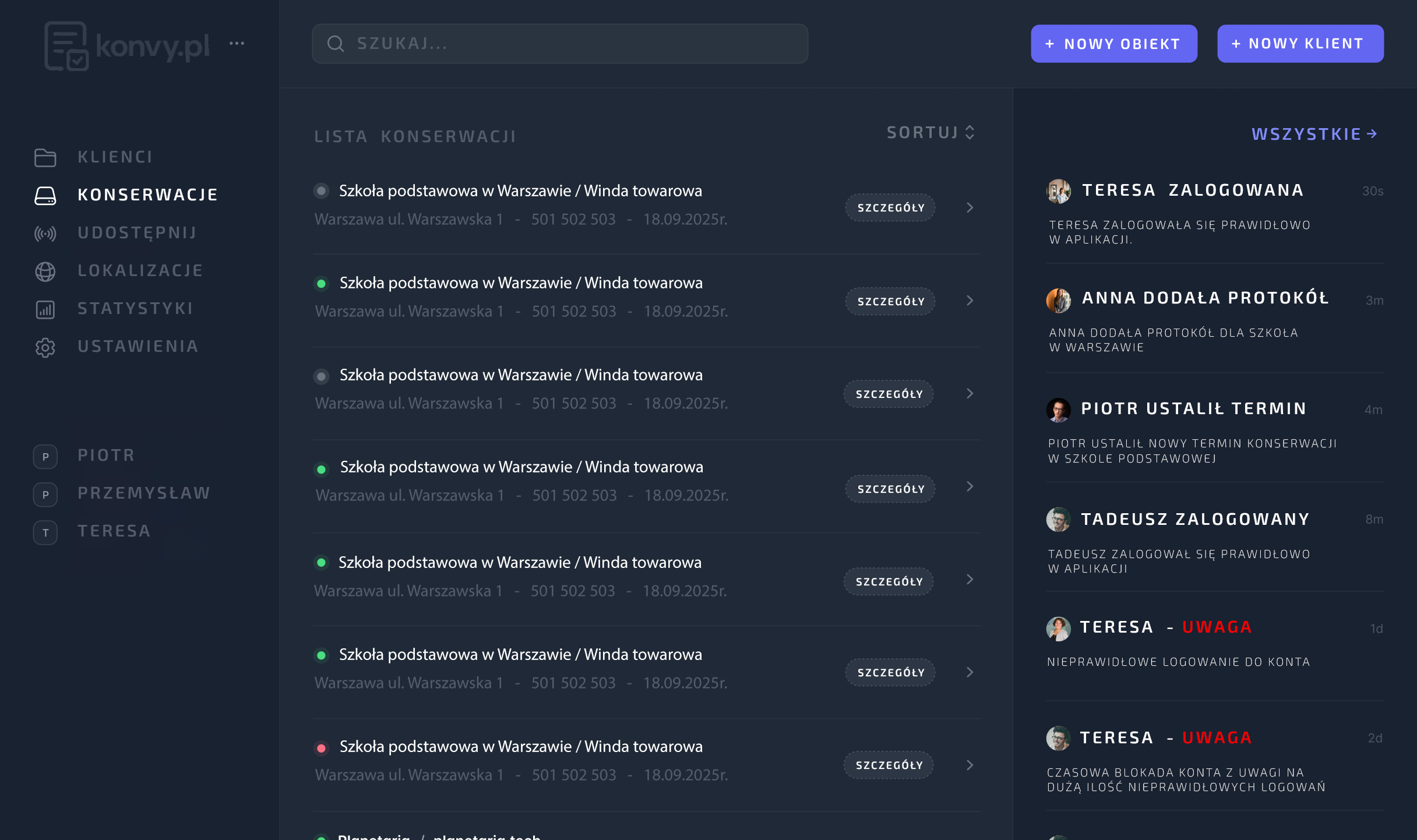Click the konvy.pl logo icon
The height and width of the screenshot is (840, 1417).
point(66,46)
